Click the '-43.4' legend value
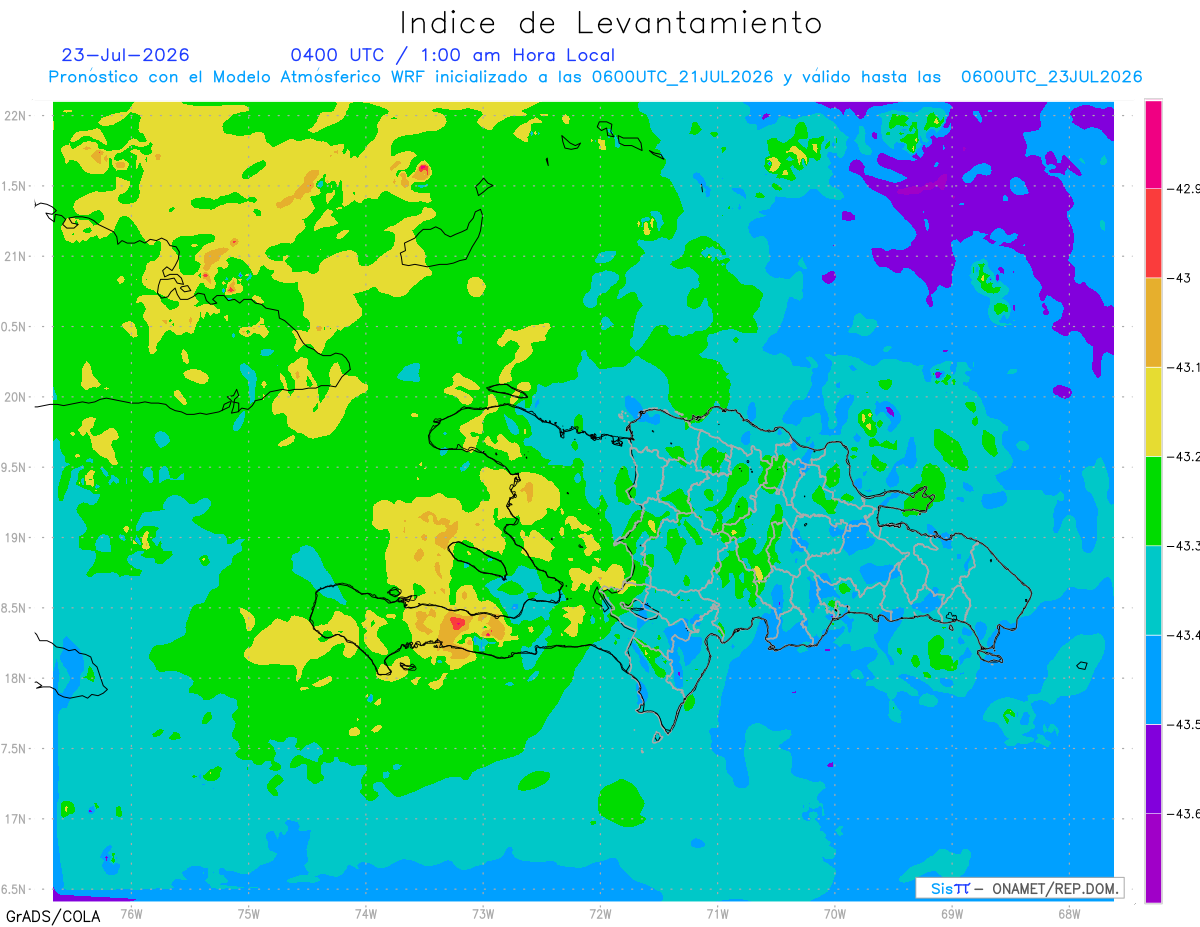 [1186, 635]
